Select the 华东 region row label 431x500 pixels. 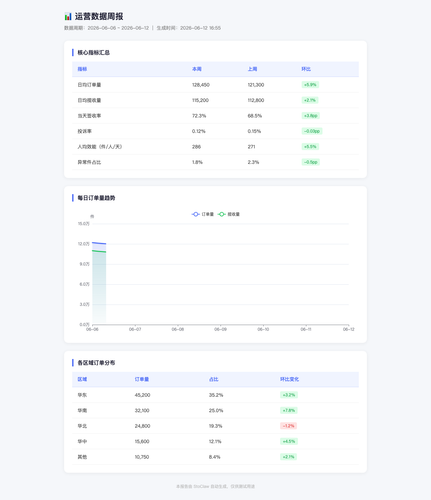[82, 395]
